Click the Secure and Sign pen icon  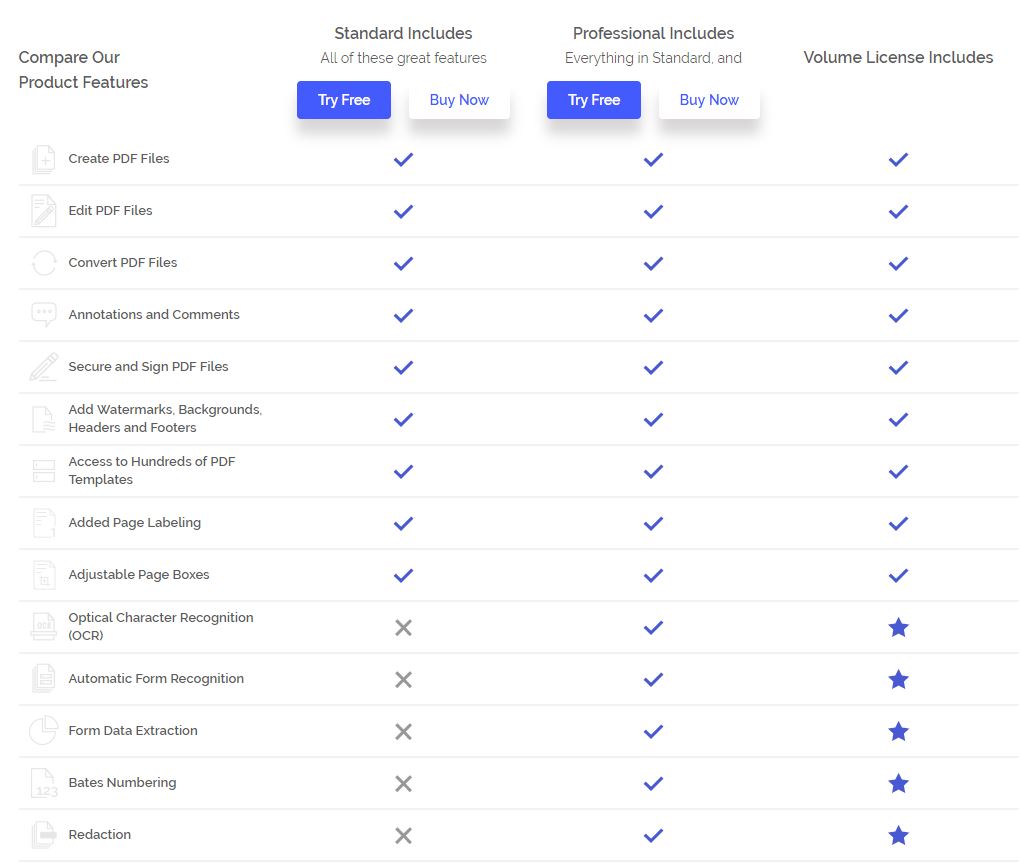click(x=43, y=367)
